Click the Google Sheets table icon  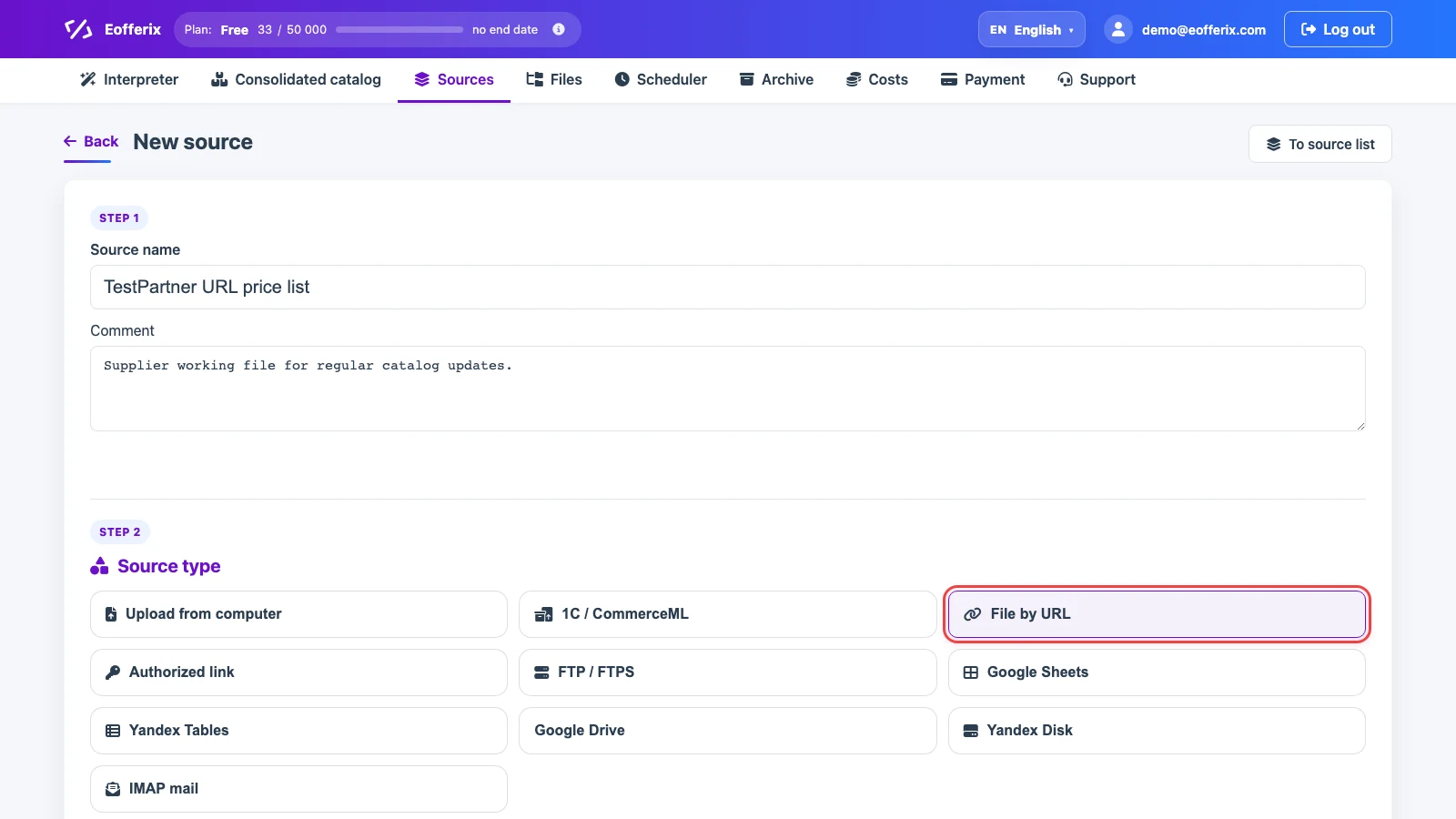971,672
